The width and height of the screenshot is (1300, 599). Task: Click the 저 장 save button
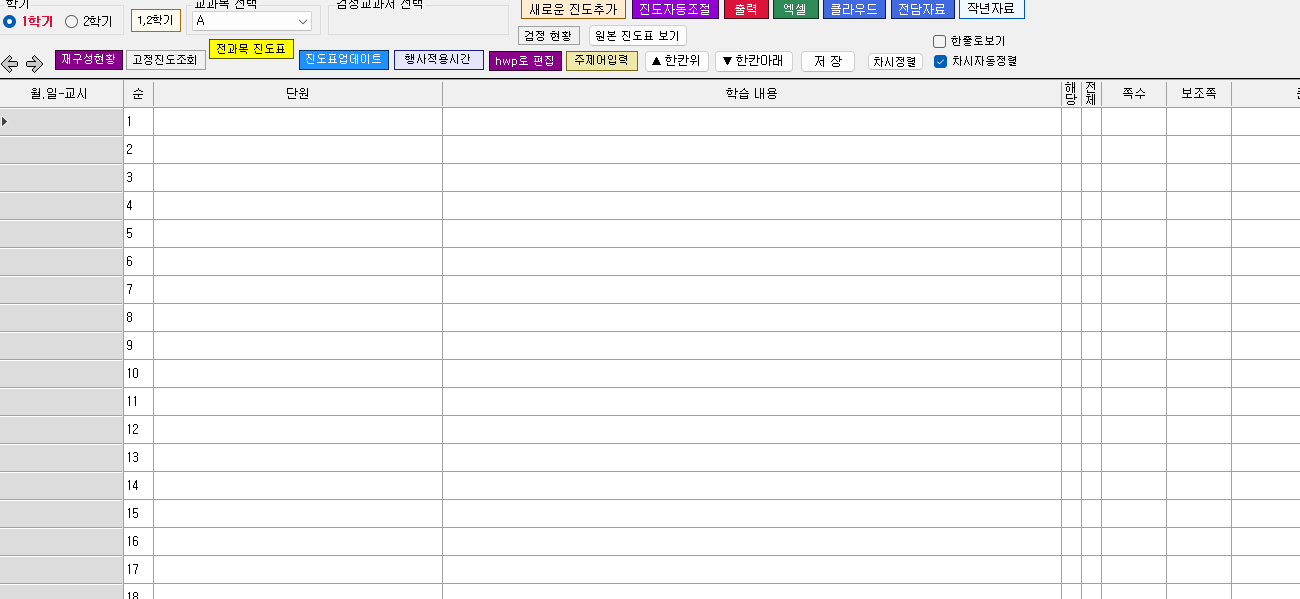827,61
